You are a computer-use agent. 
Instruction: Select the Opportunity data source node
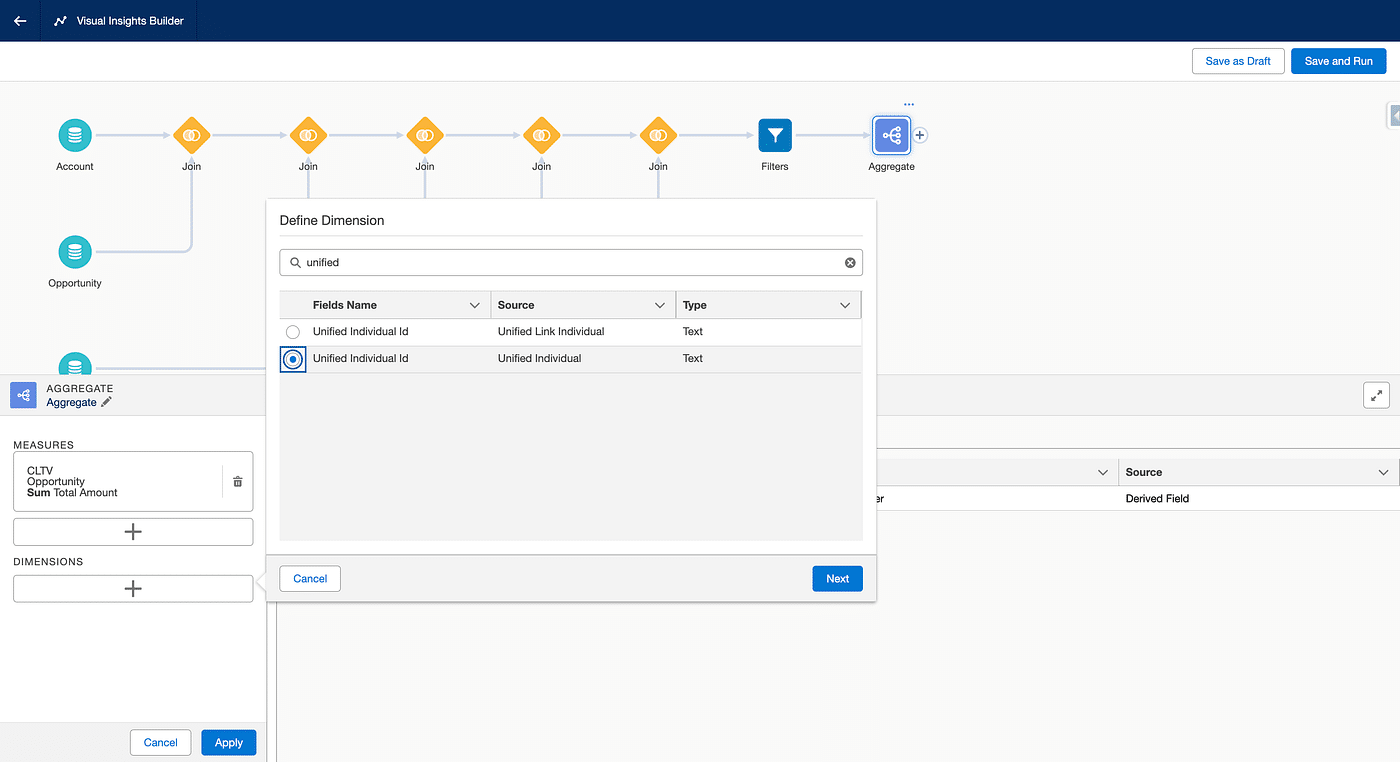75,252
